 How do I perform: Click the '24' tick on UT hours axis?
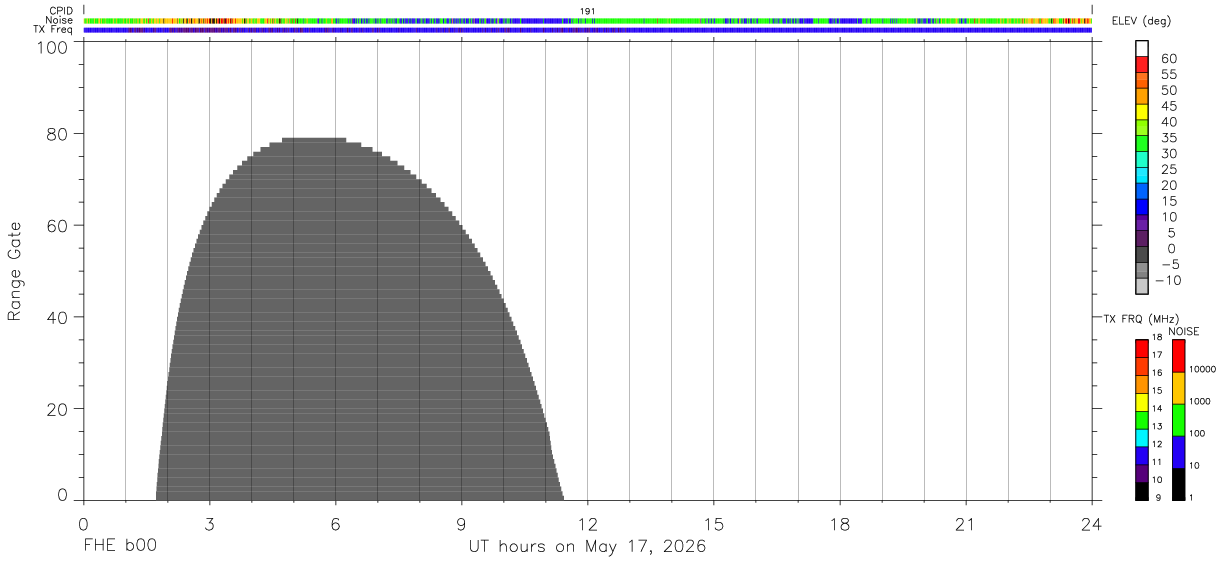coord(1092,524)
